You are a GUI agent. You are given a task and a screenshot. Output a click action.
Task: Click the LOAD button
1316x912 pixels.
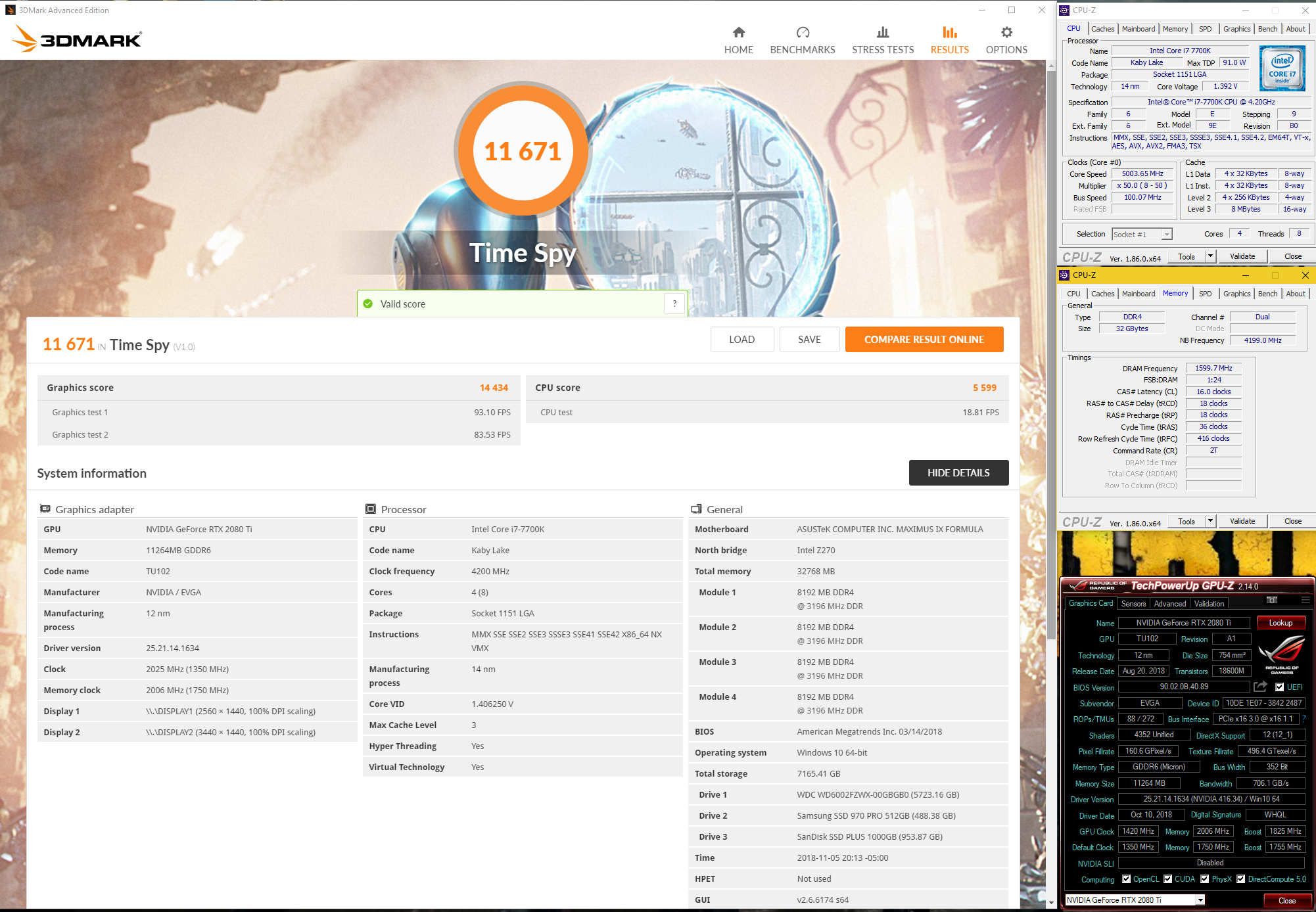pyautogui.click(x=741, y=340)
